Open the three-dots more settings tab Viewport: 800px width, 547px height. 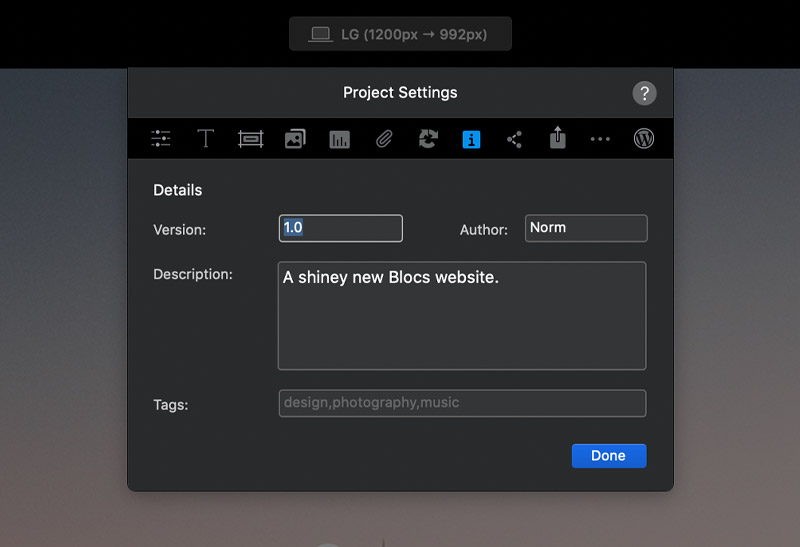click(x=600, y=139)
